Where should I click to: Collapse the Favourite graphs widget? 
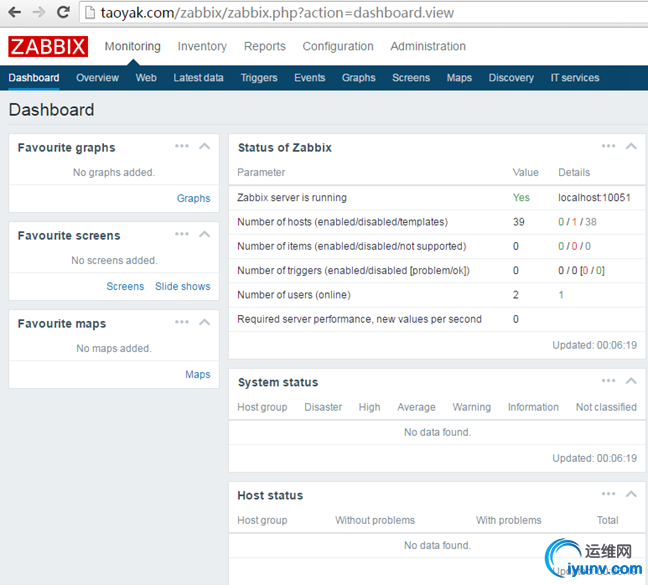pyautogui.click(x=205, y=146)
